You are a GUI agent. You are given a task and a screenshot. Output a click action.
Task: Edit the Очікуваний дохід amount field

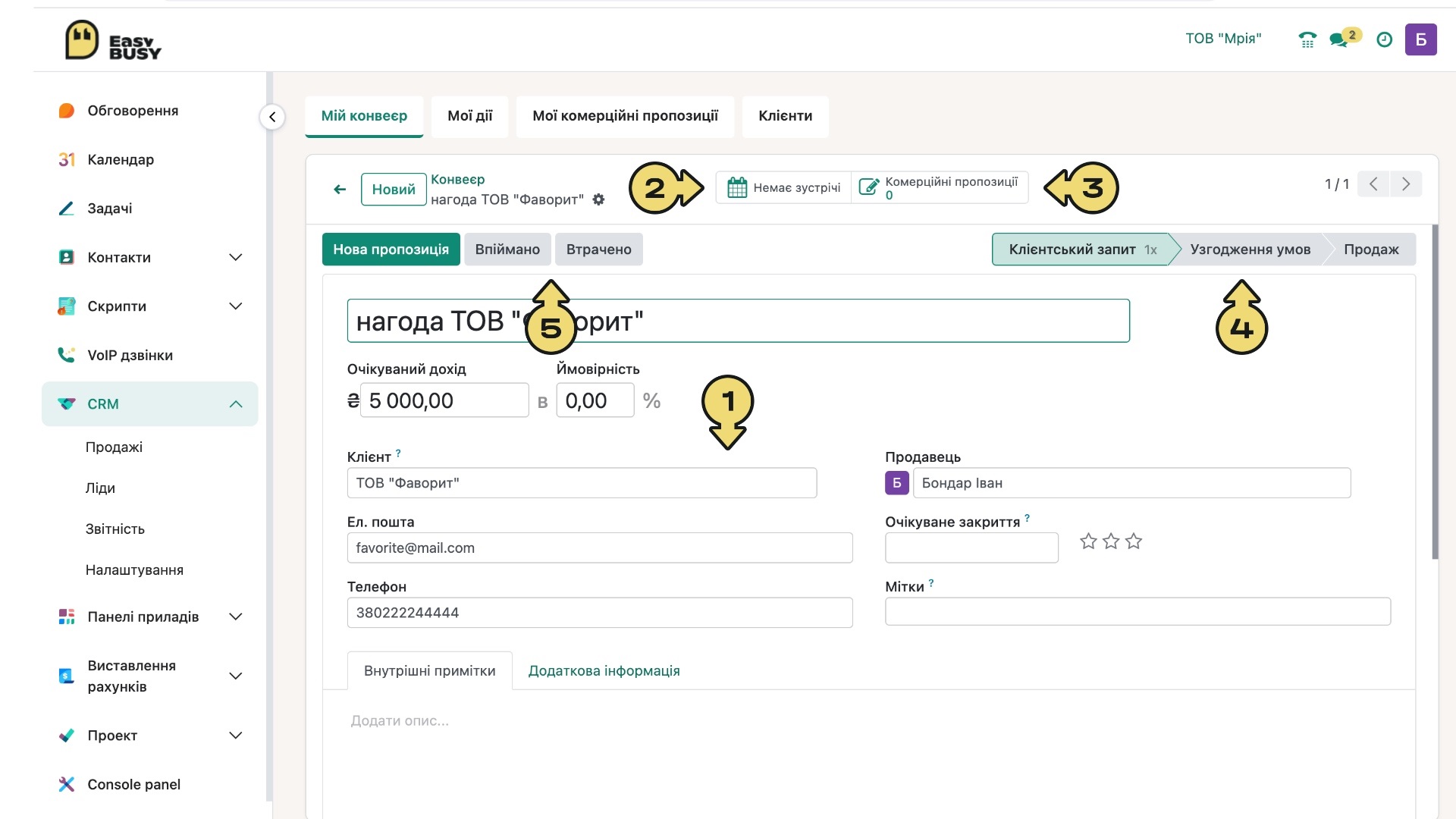pyautogui.click(x=444, y=400)
